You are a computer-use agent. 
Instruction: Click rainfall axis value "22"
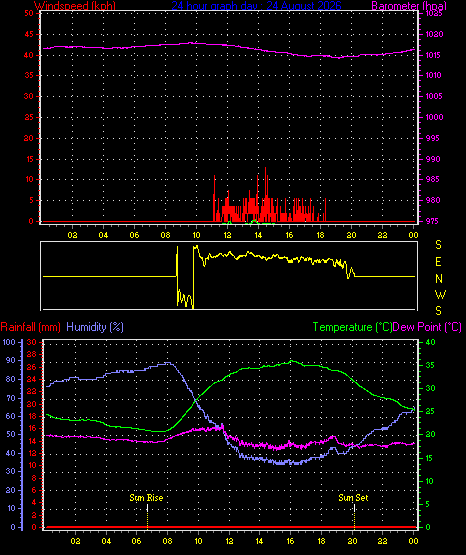tap(32, 391)
